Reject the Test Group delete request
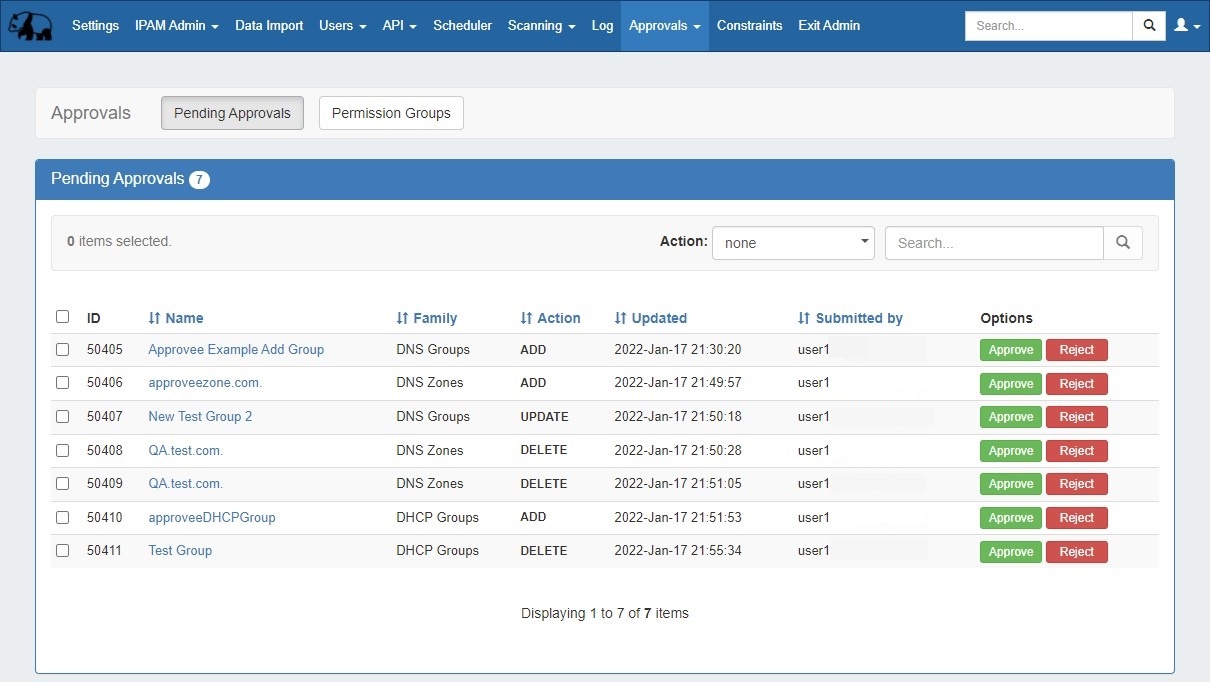Viewport: 1210px width, 682px height. point(1076,552)
